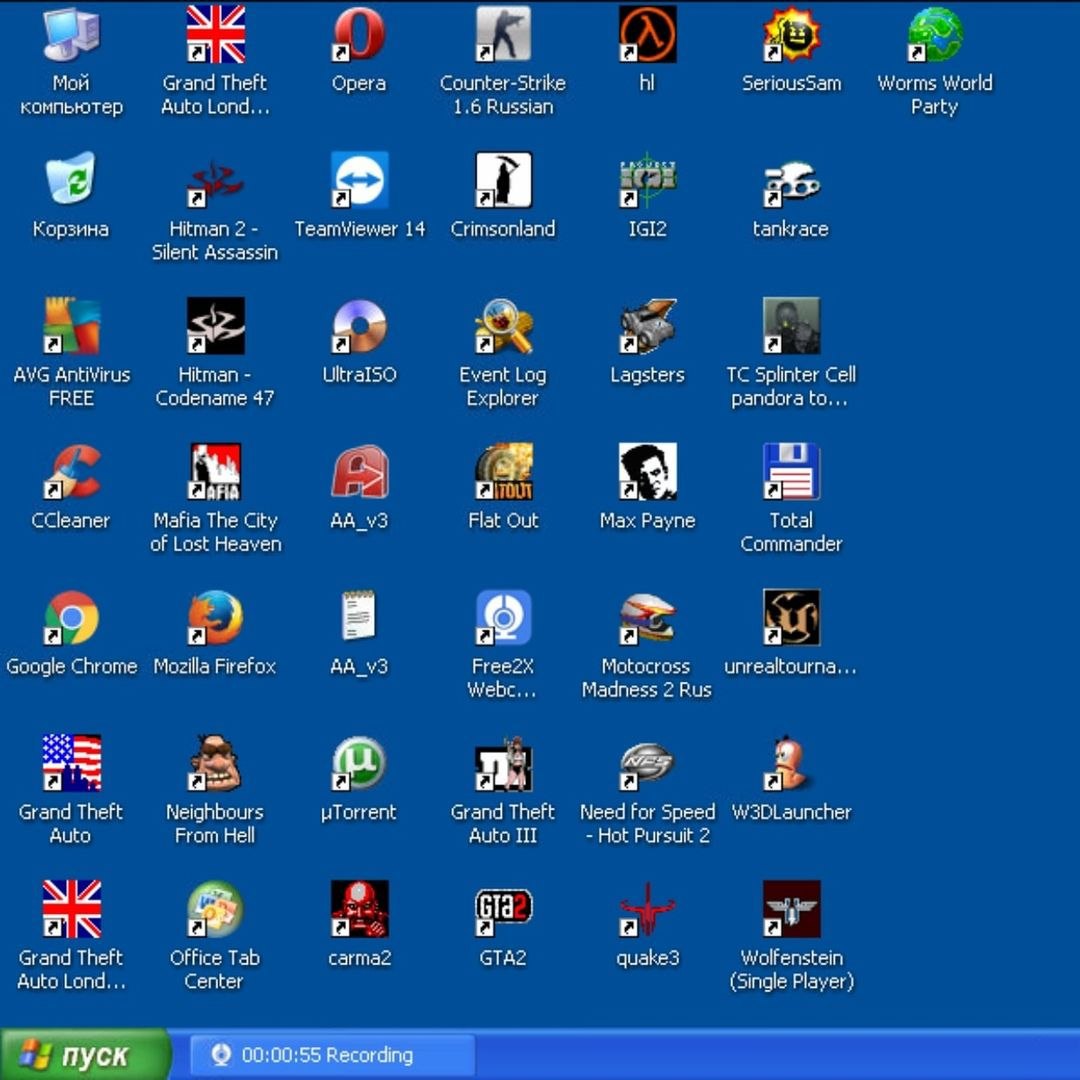Open the Google Chrome shortcut
This screenshot has height=1080, width=1080.
pos(71,618)
